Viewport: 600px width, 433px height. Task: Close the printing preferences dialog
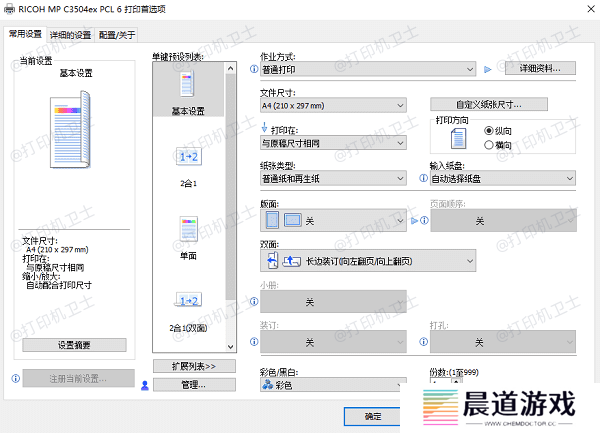(591, 9)
